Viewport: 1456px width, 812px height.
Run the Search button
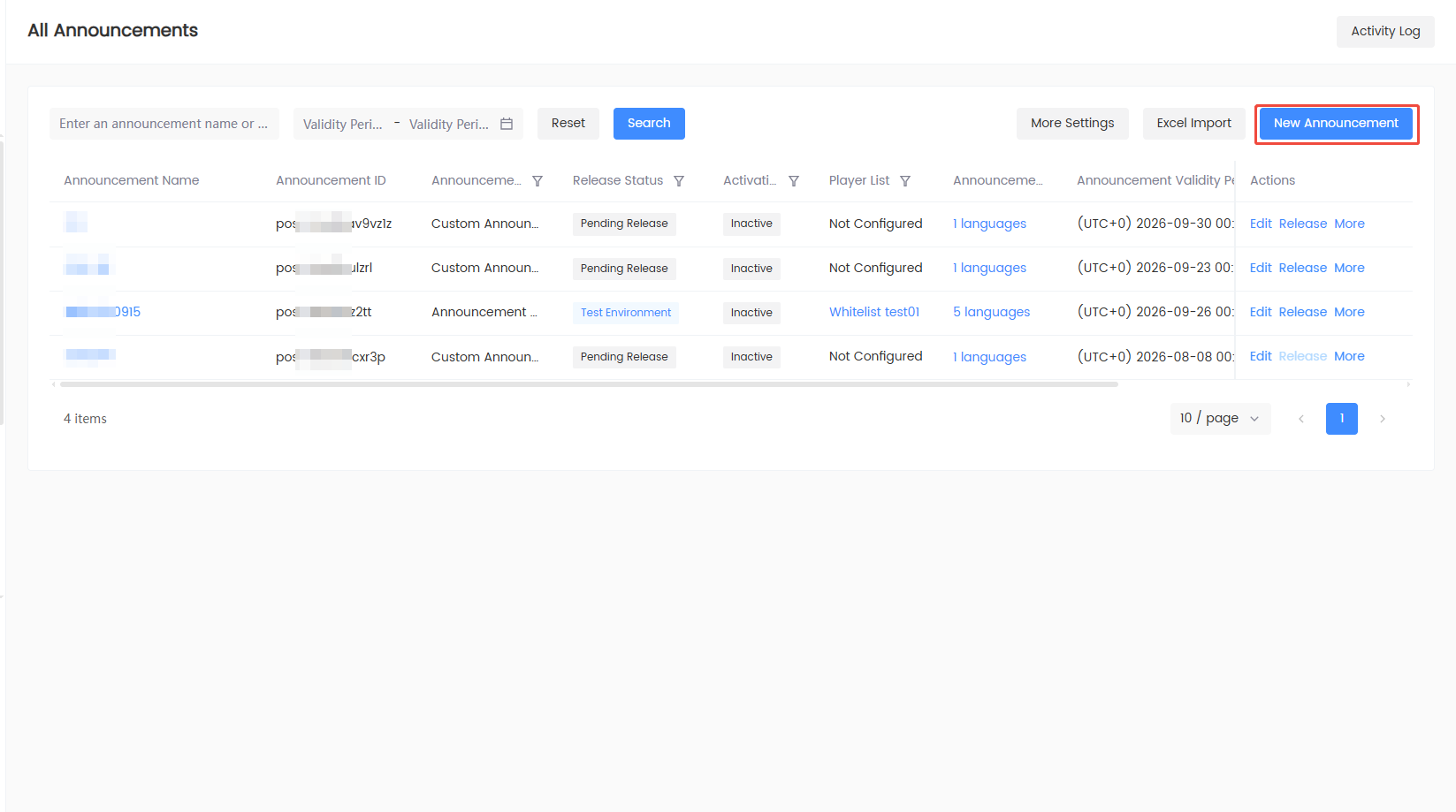[649, 124]
